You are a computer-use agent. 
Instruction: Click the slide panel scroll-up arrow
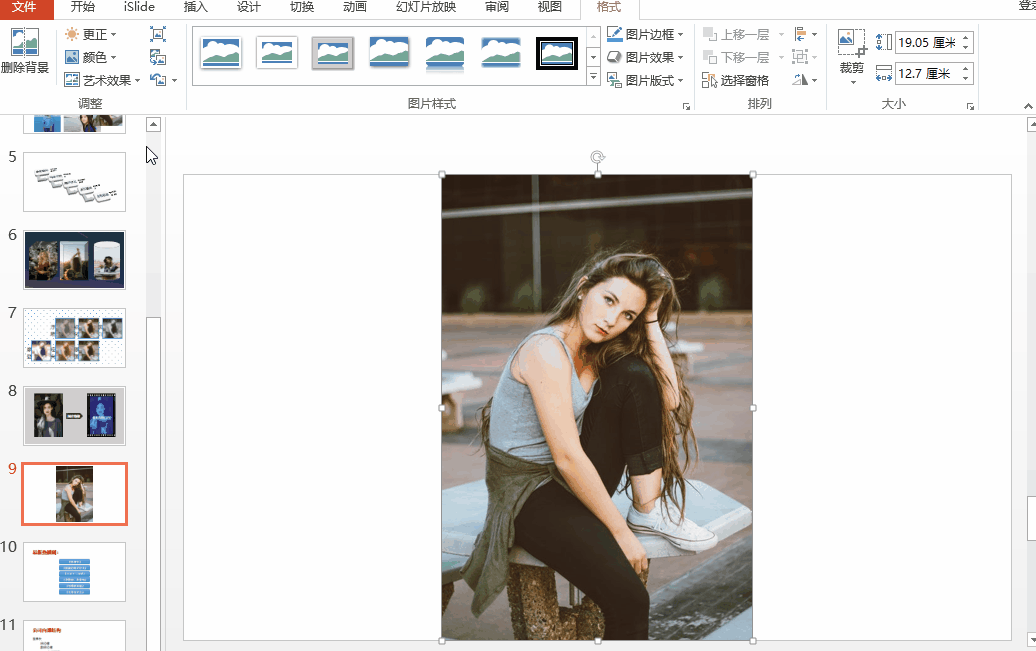[x=153, y=124]
